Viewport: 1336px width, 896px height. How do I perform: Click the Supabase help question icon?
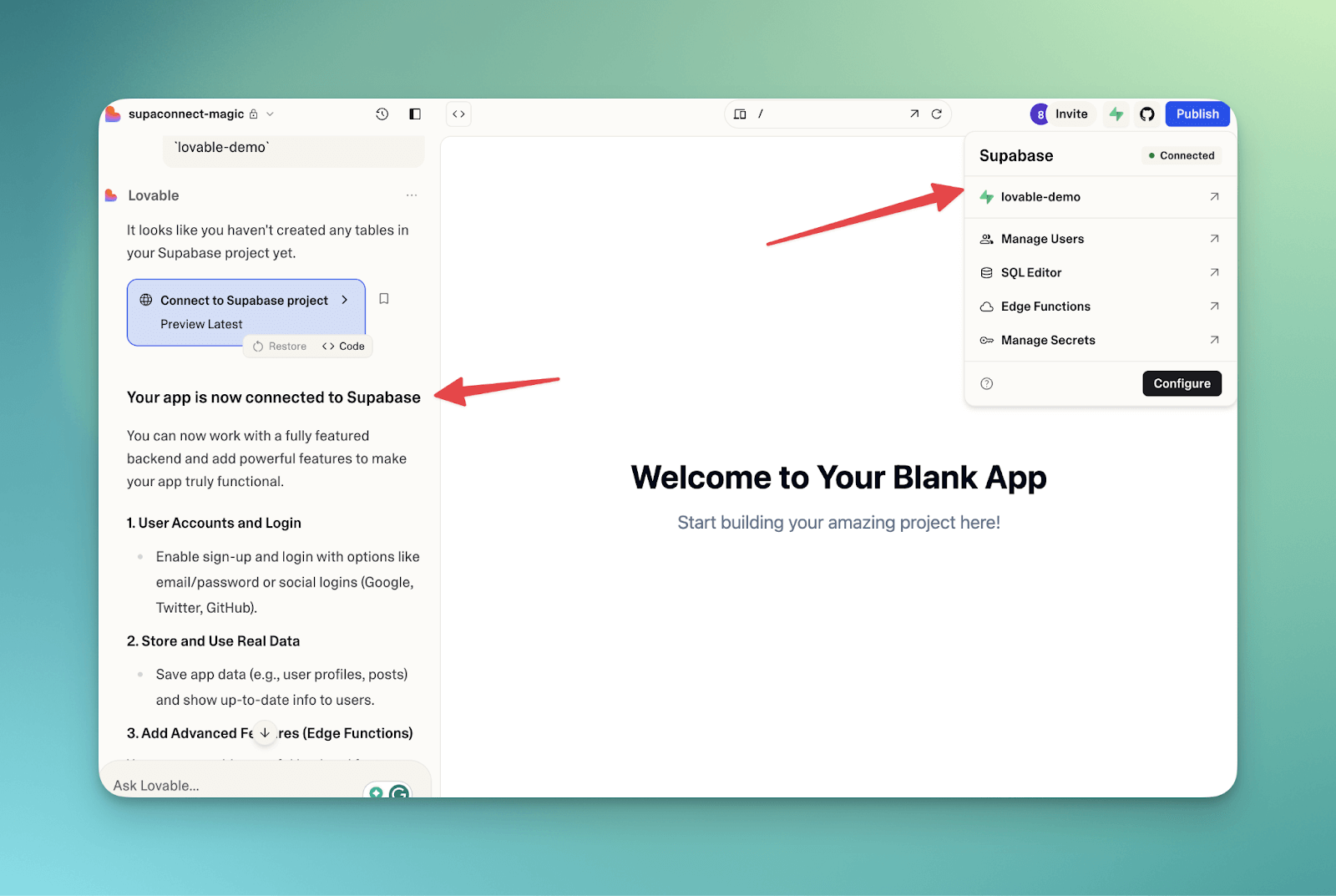coord(987,384)
